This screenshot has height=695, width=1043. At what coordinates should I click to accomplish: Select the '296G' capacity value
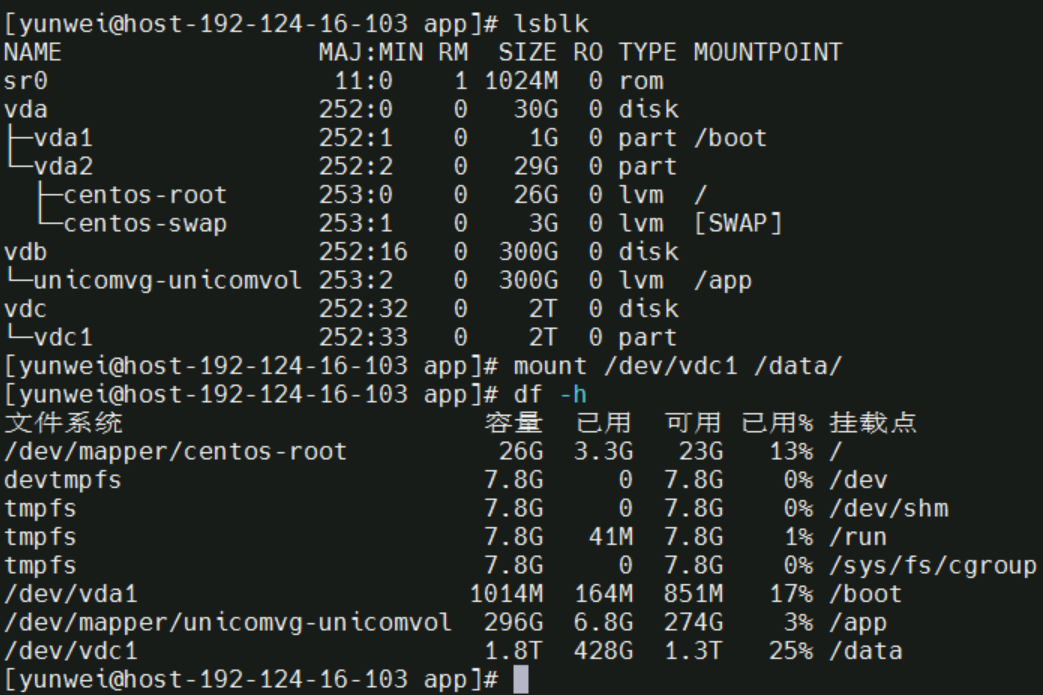pyautogui.click(x=514, y=623)
